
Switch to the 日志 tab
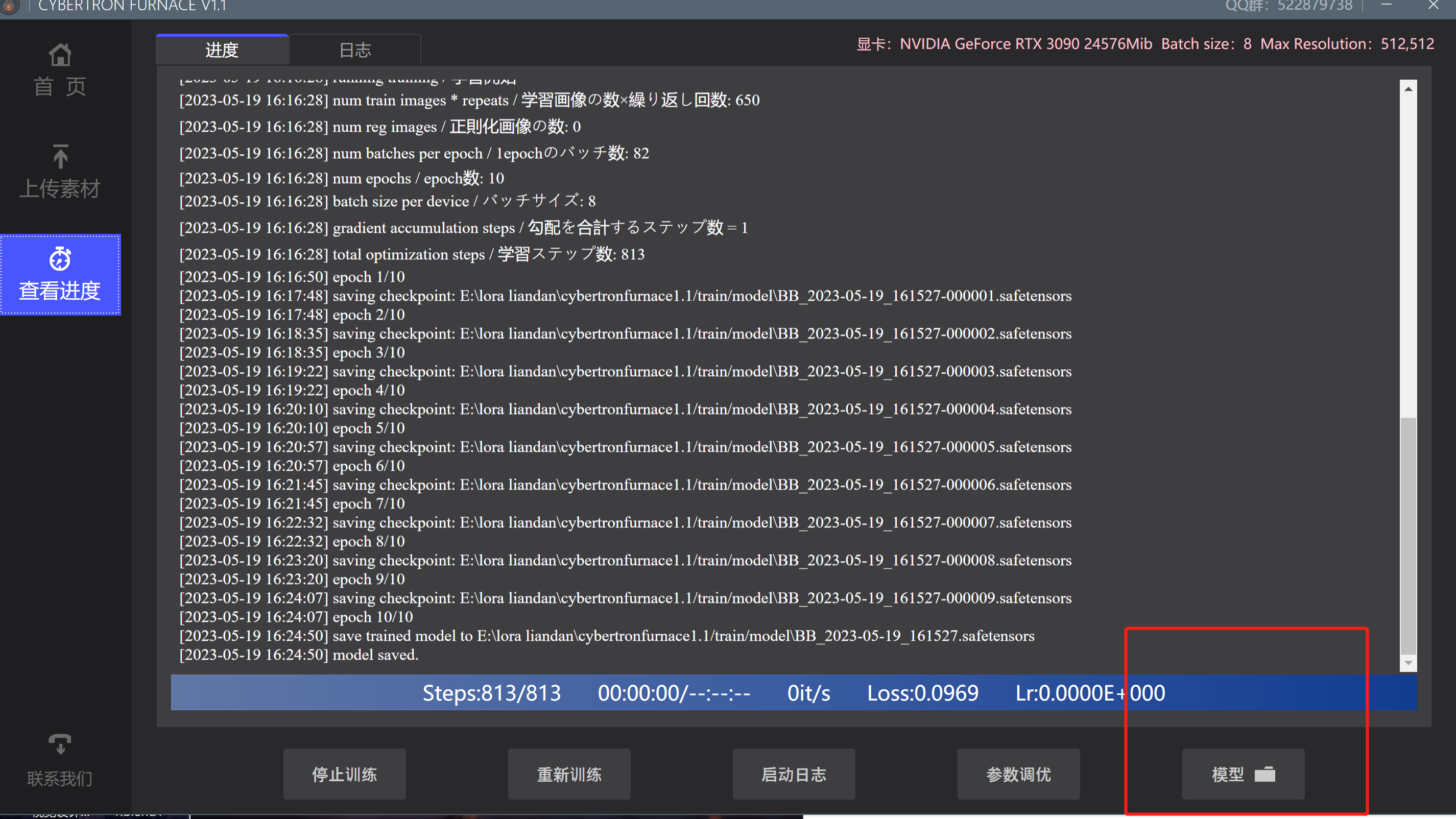point(355,51)
